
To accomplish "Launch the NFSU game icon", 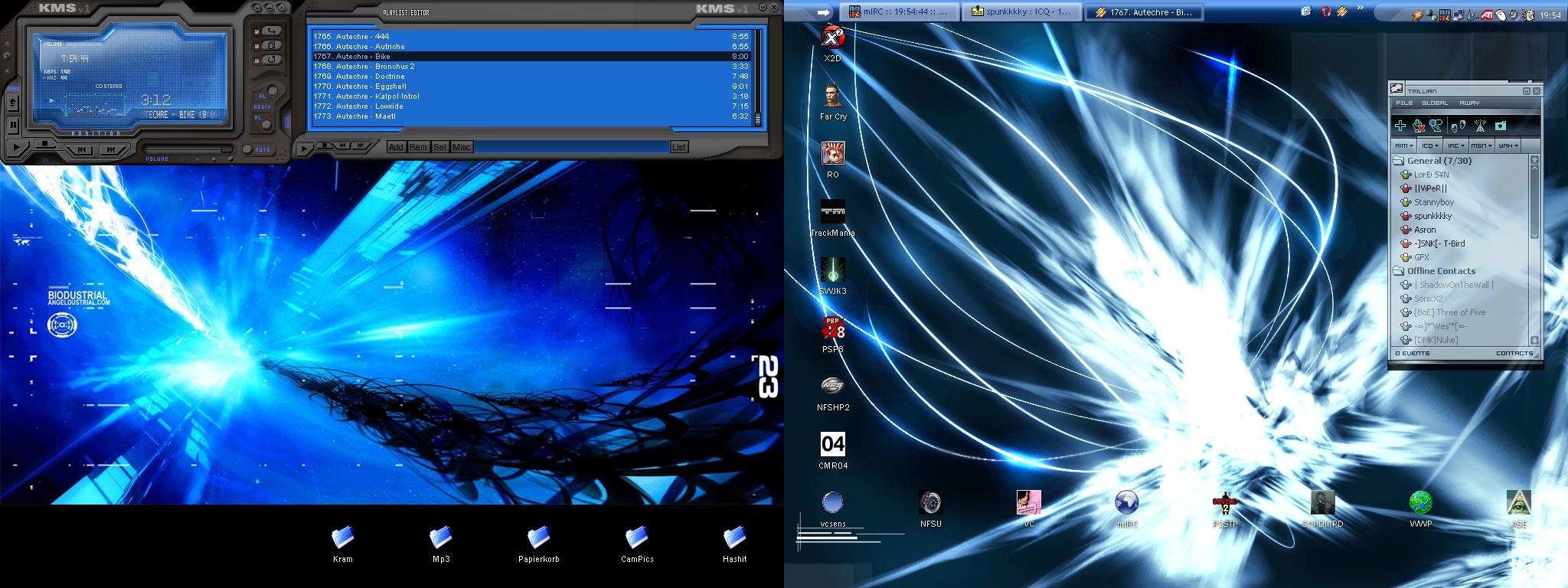I will (930, 509).
